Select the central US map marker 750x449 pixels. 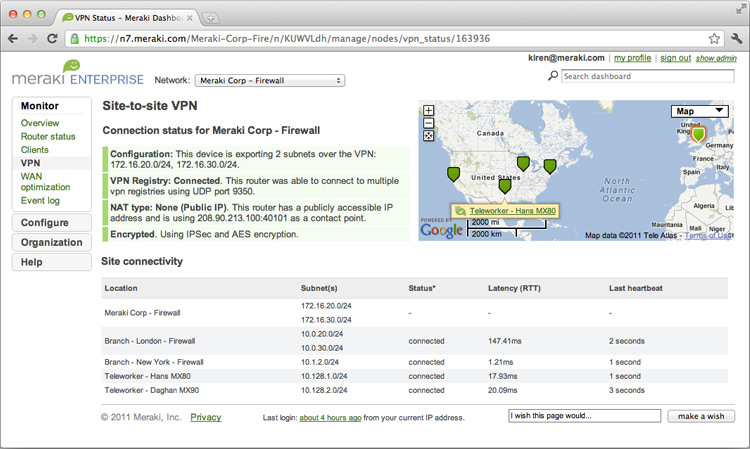pos(505,186)
